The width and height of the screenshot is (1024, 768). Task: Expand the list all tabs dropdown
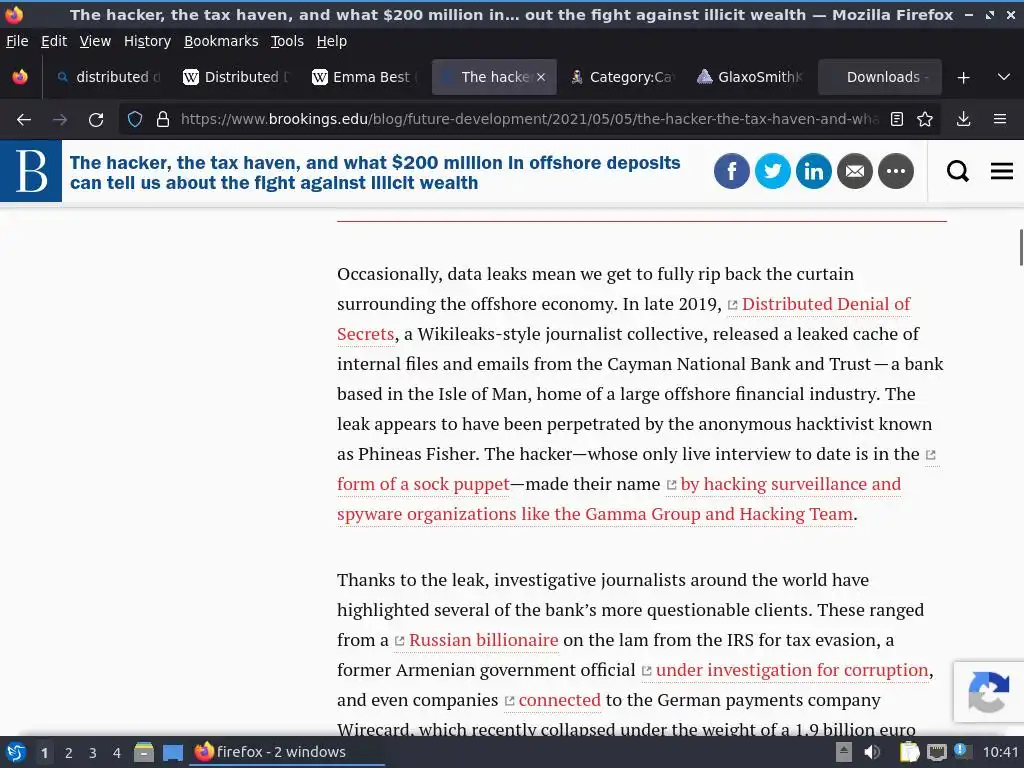click(1004, 77)
